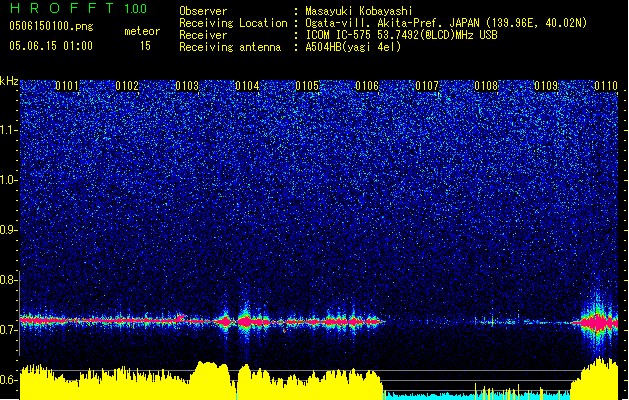Click the kHz axis unit label
This screenshot has height=400, width=629.
(9, 81)
